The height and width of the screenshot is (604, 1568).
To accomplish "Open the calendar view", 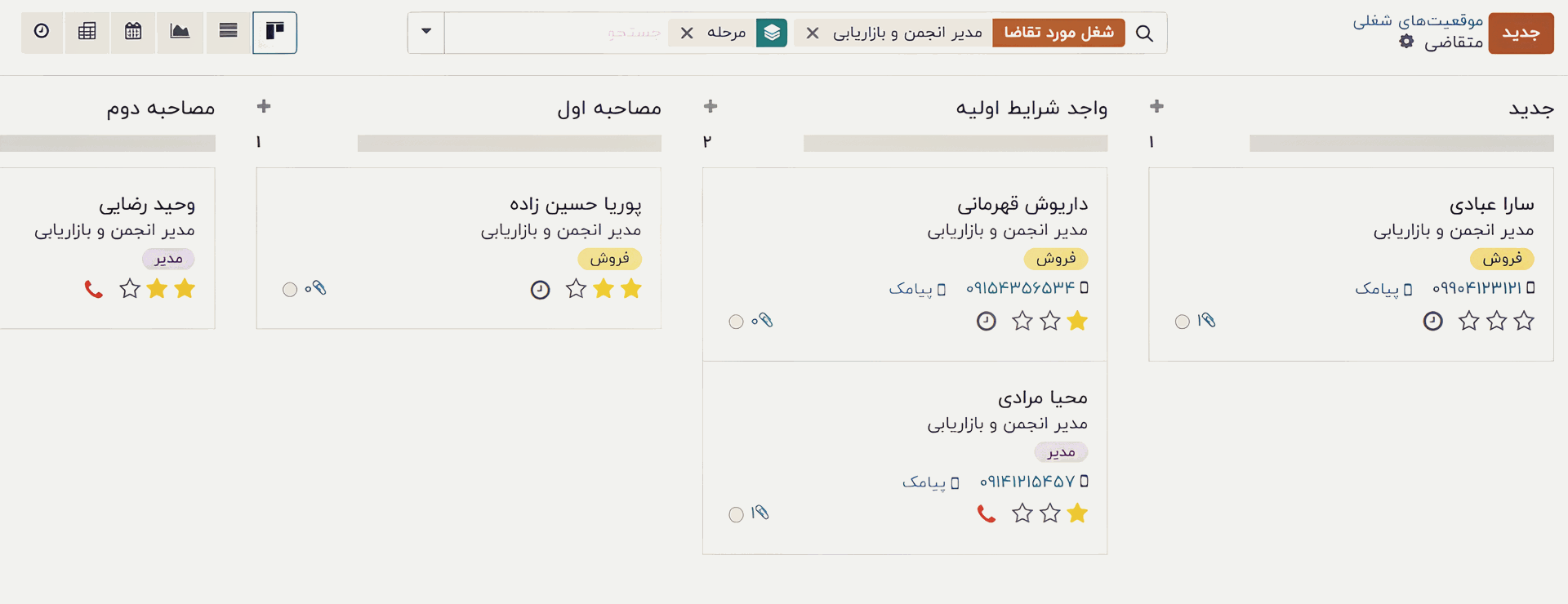I will pos(133,33).
